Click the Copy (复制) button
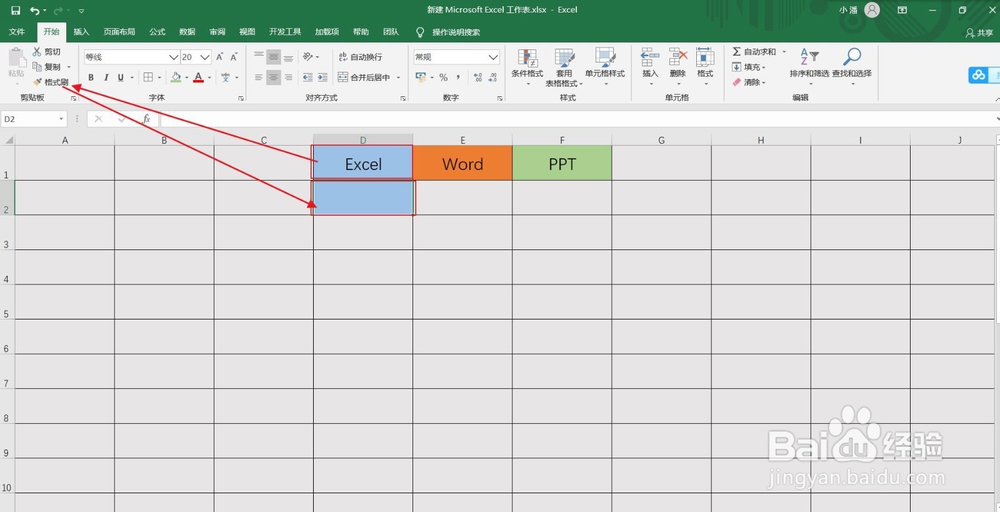This screenshot has height=512, width=1000. tap(47, 67)
